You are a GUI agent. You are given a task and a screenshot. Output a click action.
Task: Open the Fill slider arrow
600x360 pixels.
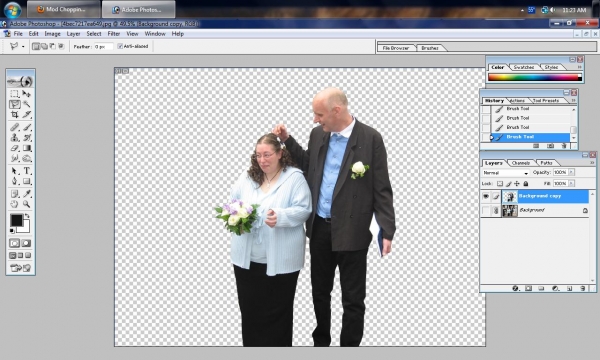[571, 184]
